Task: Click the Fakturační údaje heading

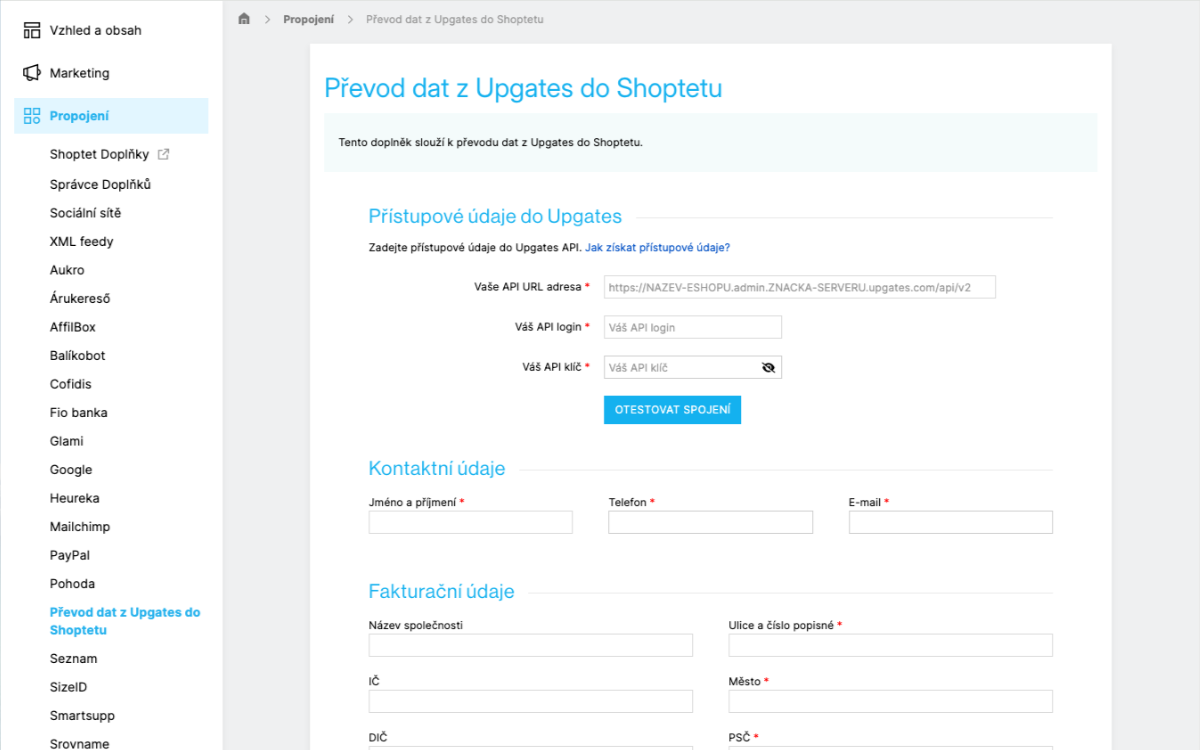Action: tap(441, 591)
